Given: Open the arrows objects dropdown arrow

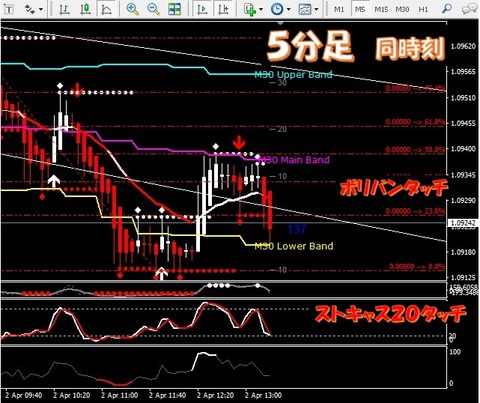Looking at the screenshot, I should [x=41, y=9].
